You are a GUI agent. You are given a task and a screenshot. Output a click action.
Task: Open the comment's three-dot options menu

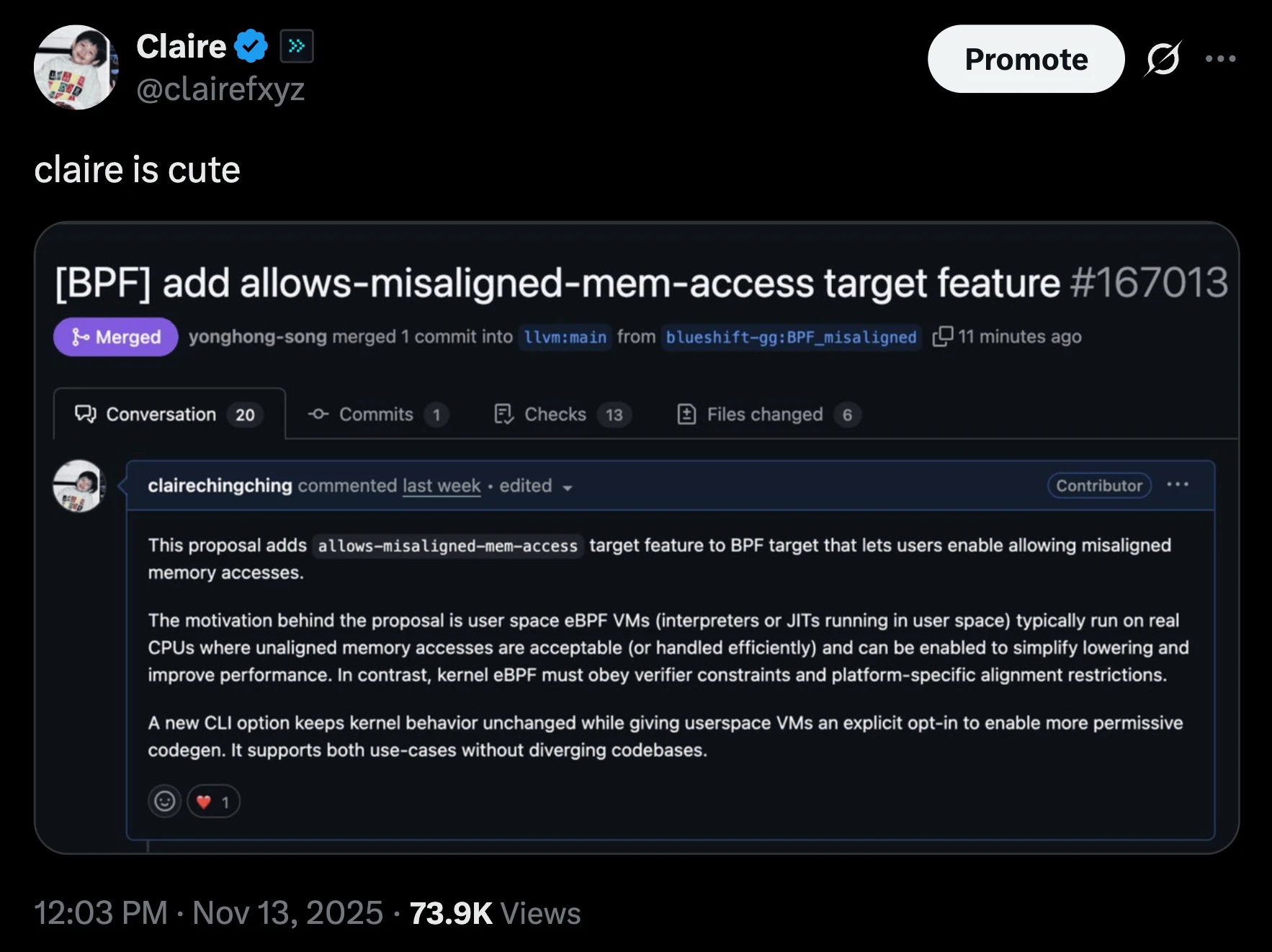pos(1178,485)
